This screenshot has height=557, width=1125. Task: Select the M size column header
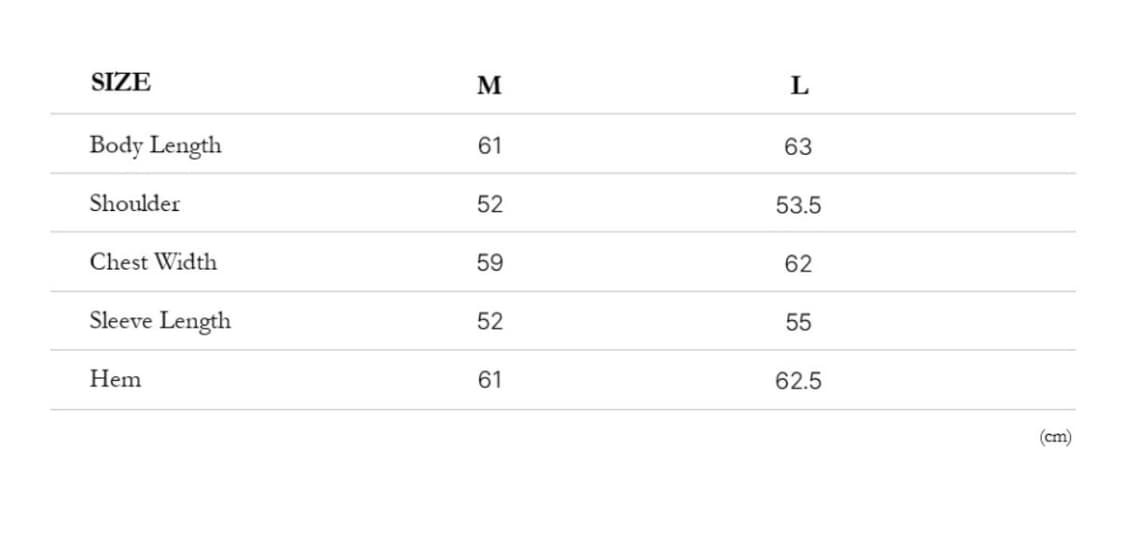489,86
